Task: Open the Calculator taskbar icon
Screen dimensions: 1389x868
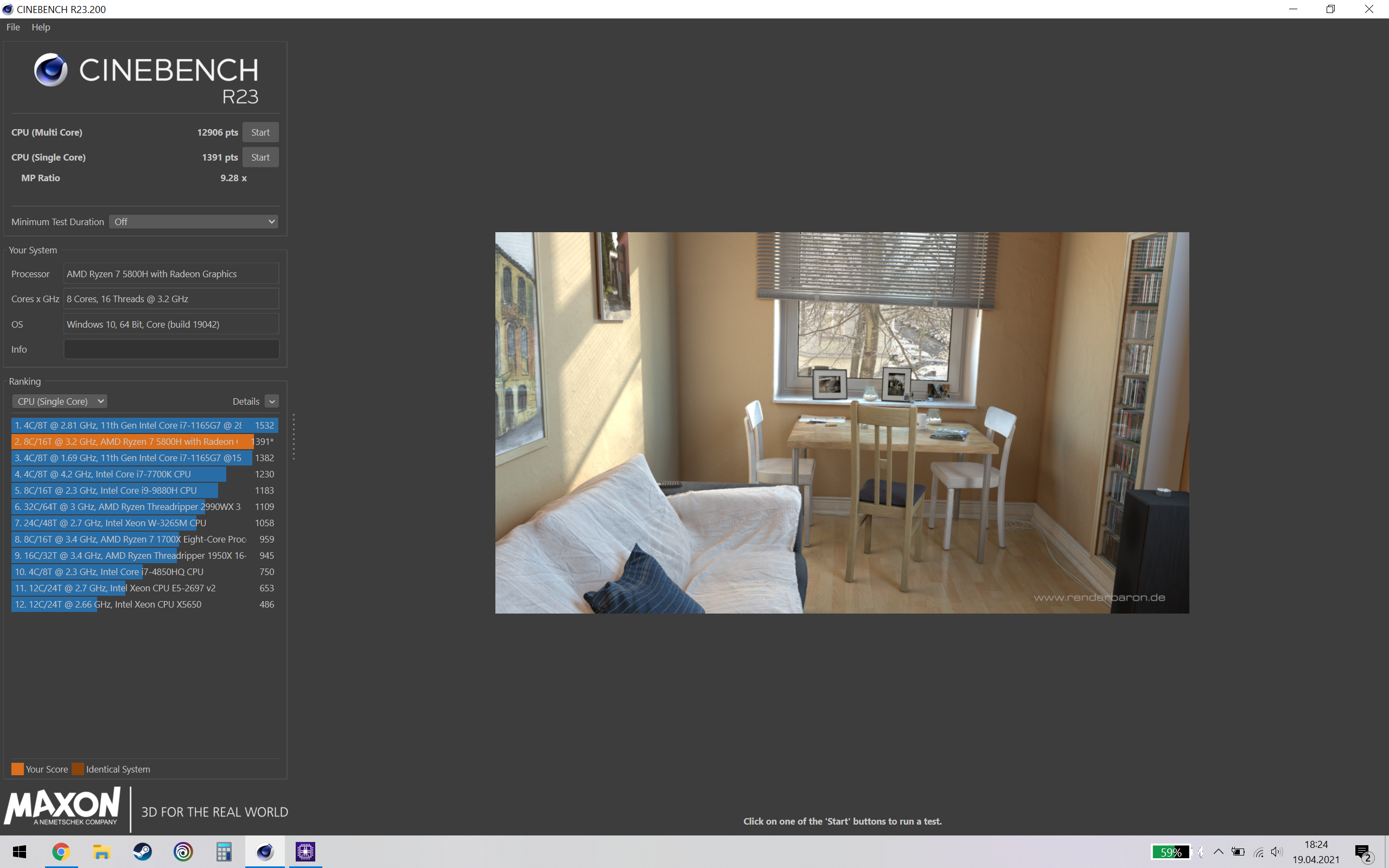Action: point(224,852)
